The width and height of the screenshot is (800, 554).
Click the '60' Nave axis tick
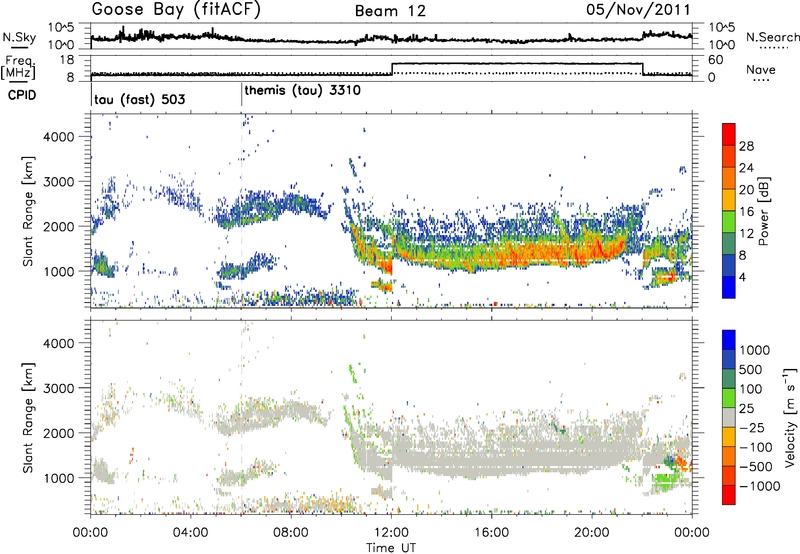coord(715,60)
